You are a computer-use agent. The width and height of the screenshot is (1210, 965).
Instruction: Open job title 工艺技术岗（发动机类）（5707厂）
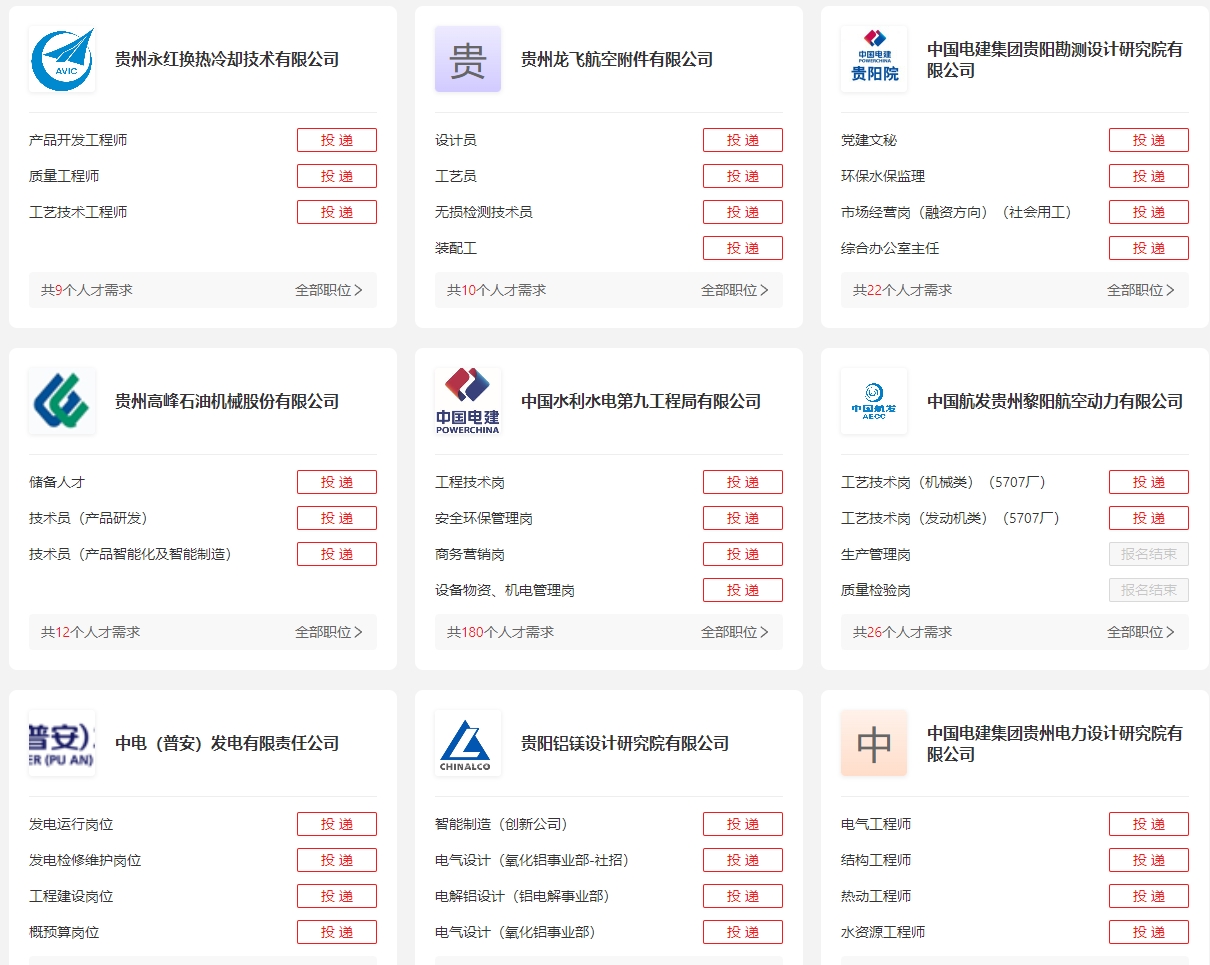(953, 518)
